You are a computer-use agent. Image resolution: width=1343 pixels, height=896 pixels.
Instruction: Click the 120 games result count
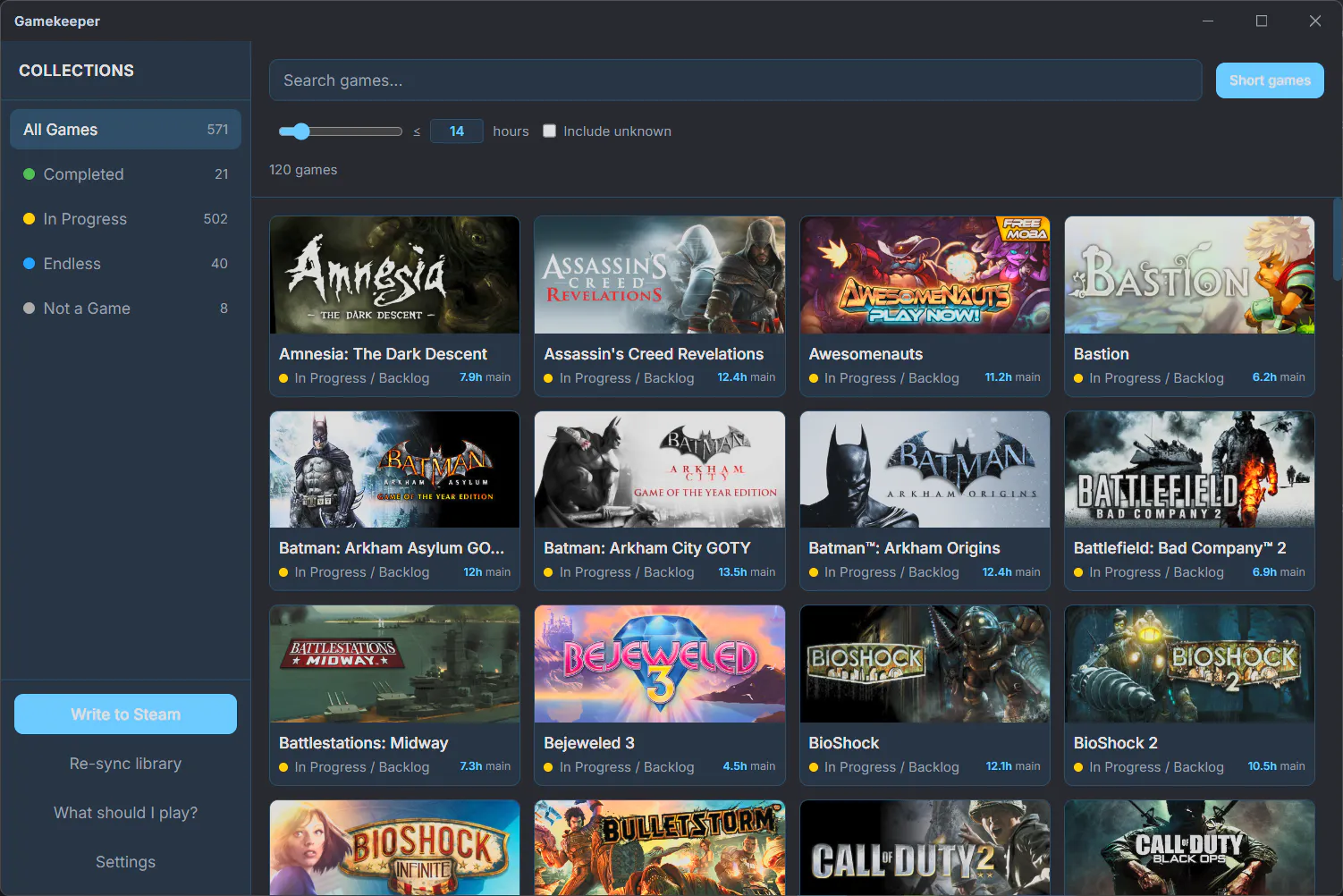click(x=303, y=170)
